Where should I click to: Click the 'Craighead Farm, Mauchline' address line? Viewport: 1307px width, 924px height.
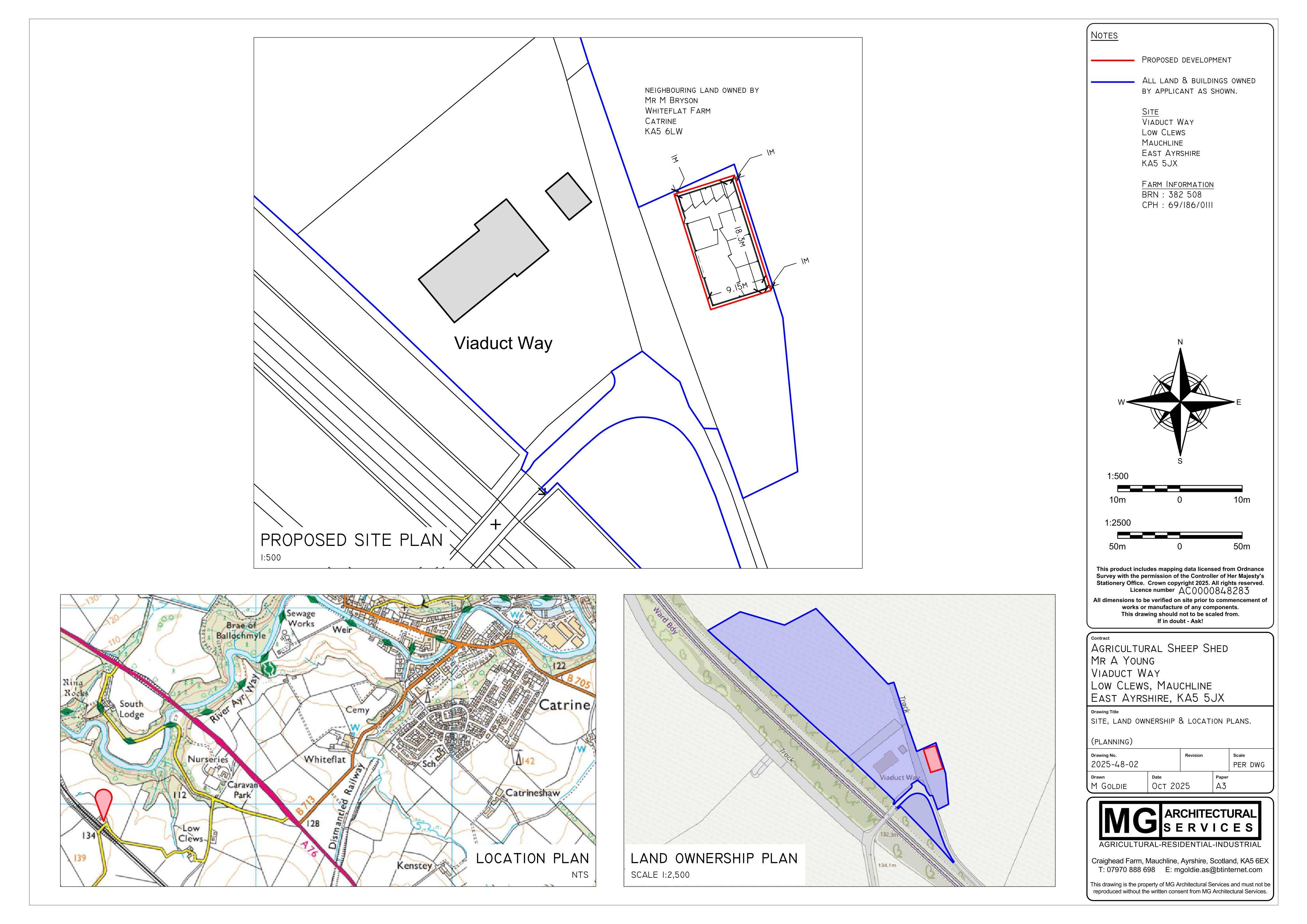pyautogui.click(x=1179, y=861)
